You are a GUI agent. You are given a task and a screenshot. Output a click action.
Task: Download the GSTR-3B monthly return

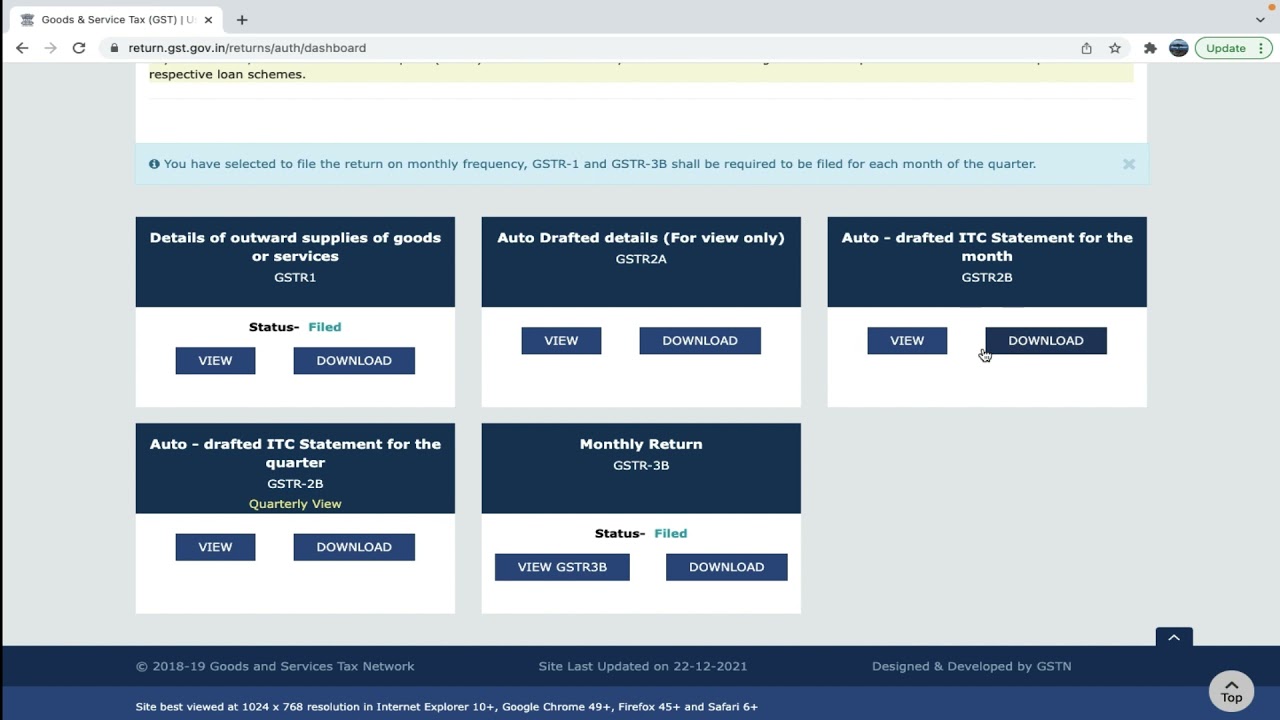727,567
